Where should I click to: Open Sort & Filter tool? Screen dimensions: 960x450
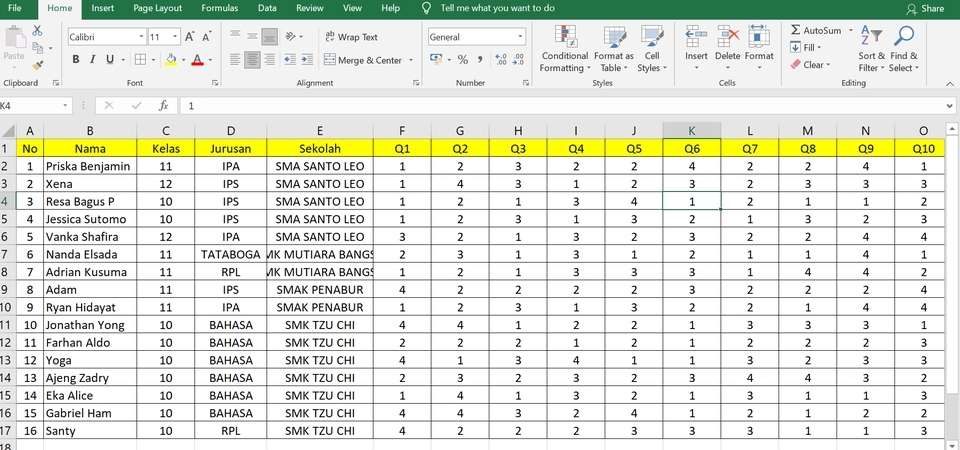pos(870,49)
